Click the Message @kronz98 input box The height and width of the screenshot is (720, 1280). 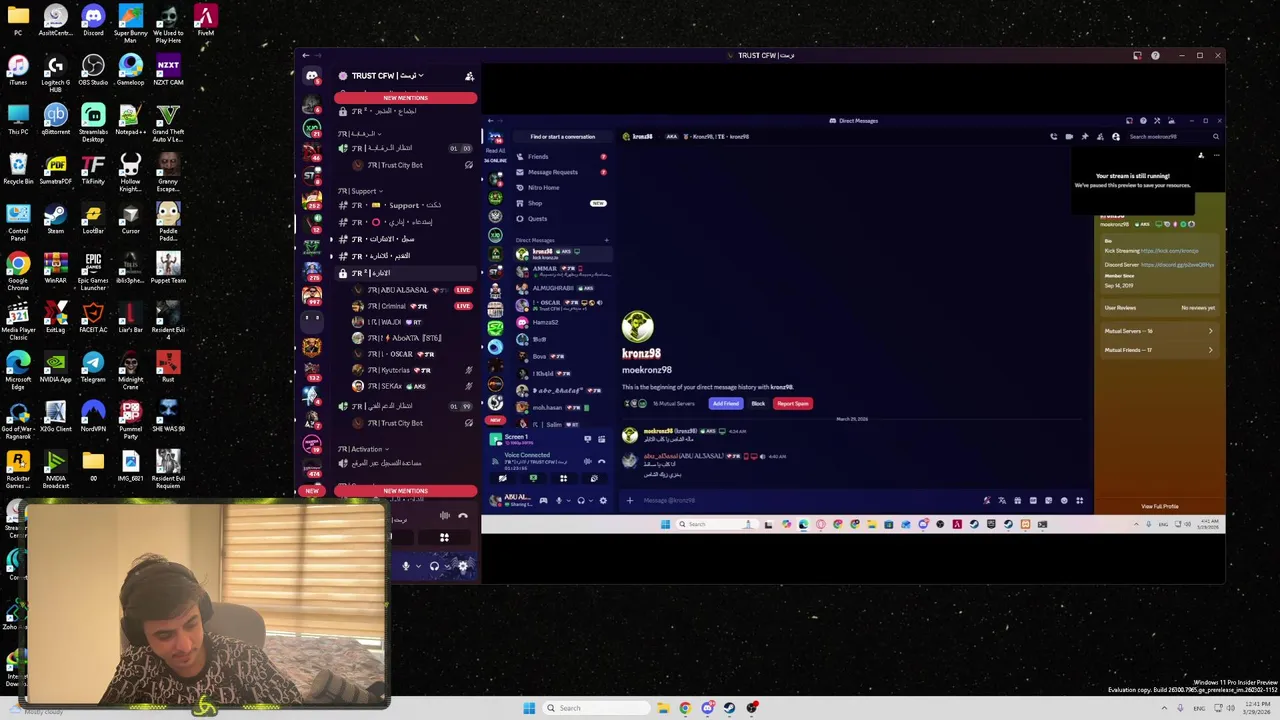[x=810, y=500]
